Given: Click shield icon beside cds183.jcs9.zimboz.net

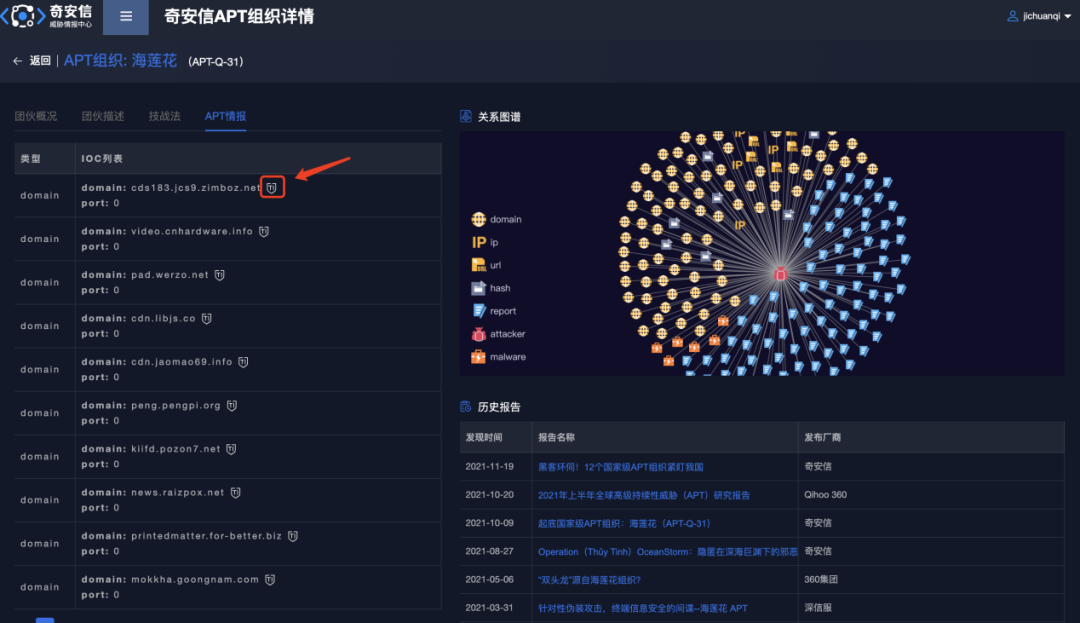Looking at the screenshot, I should (272, 187).
